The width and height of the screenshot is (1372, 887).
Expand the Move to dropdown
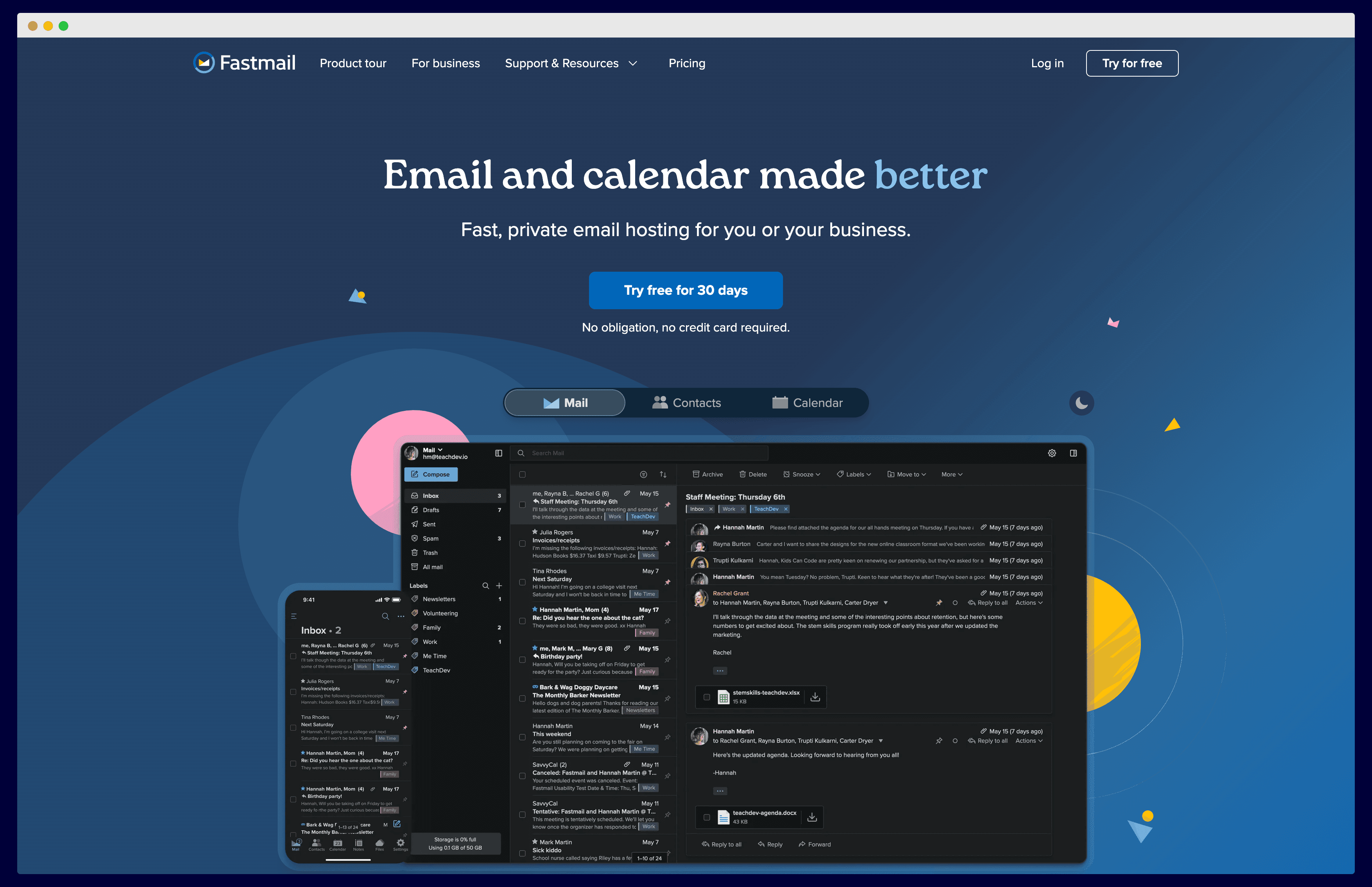pos(906,474)
